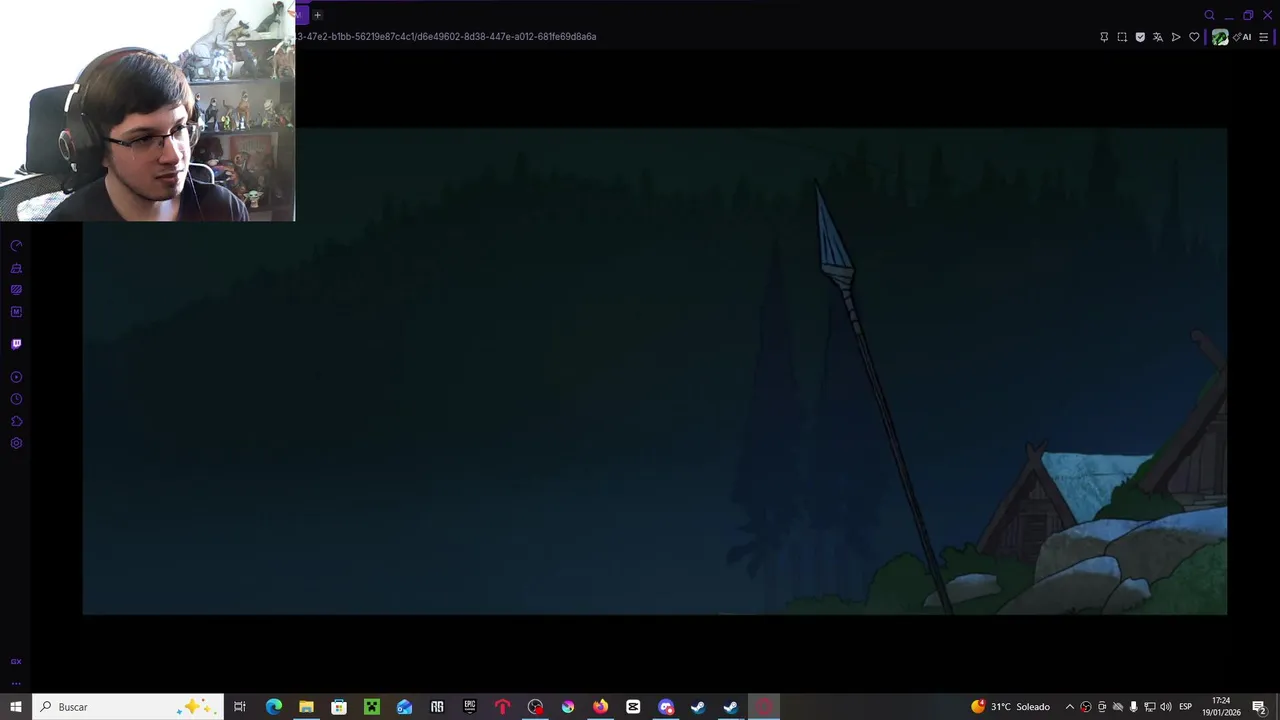1280x720 pixels.
Task: Open History clock icon in sidebar
Action: click(x=16, y=399)
